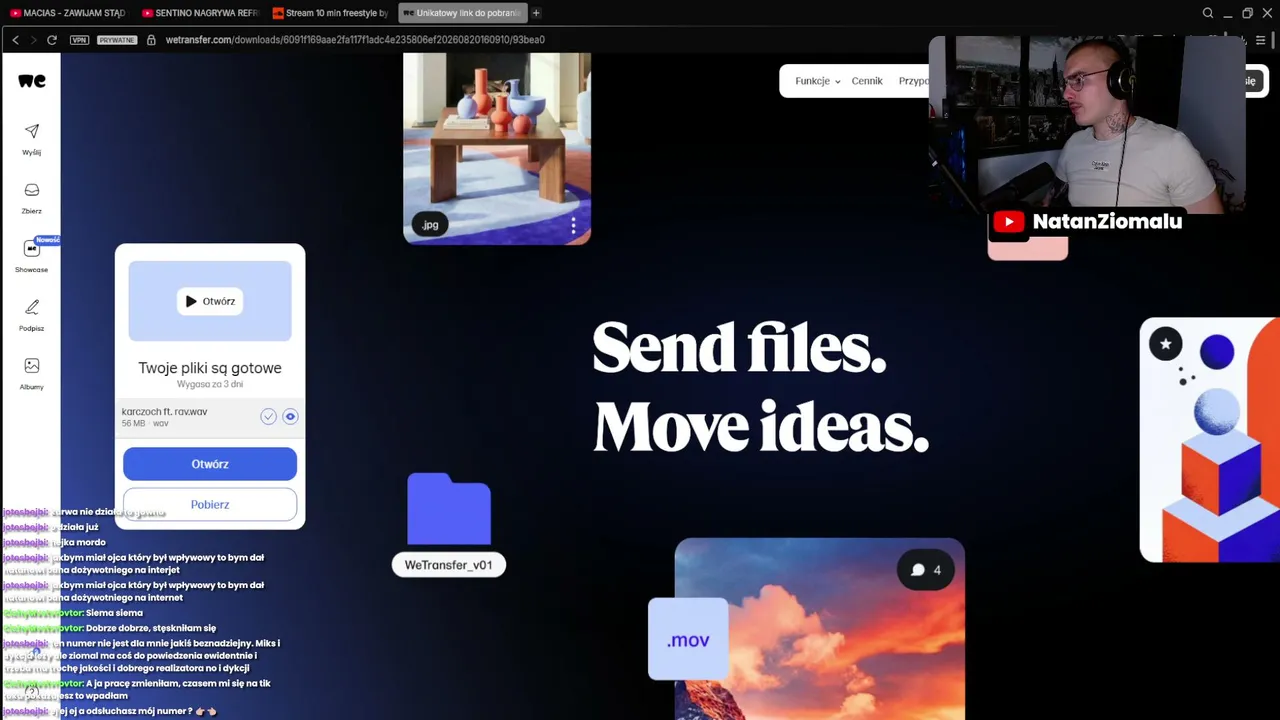The image size is (1280, 720).
Task: Click the wetransfer.com address bar URL
Action: coord(355,40)
